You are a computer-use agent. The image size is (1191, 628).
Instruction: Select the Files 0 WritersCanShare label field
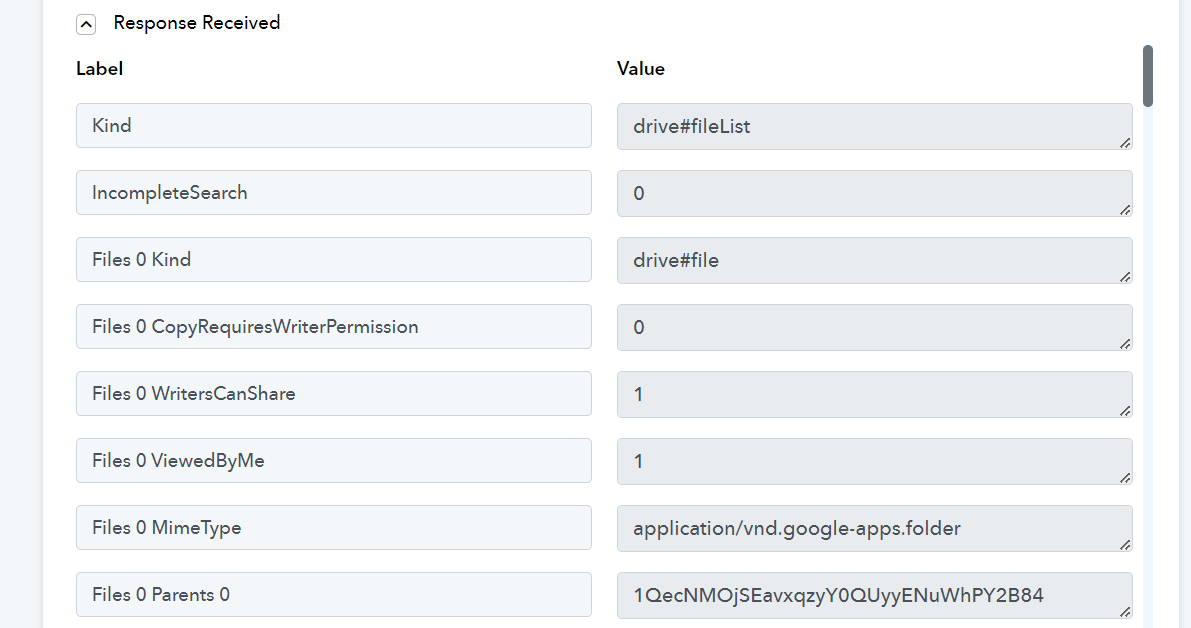pos(333,393)
